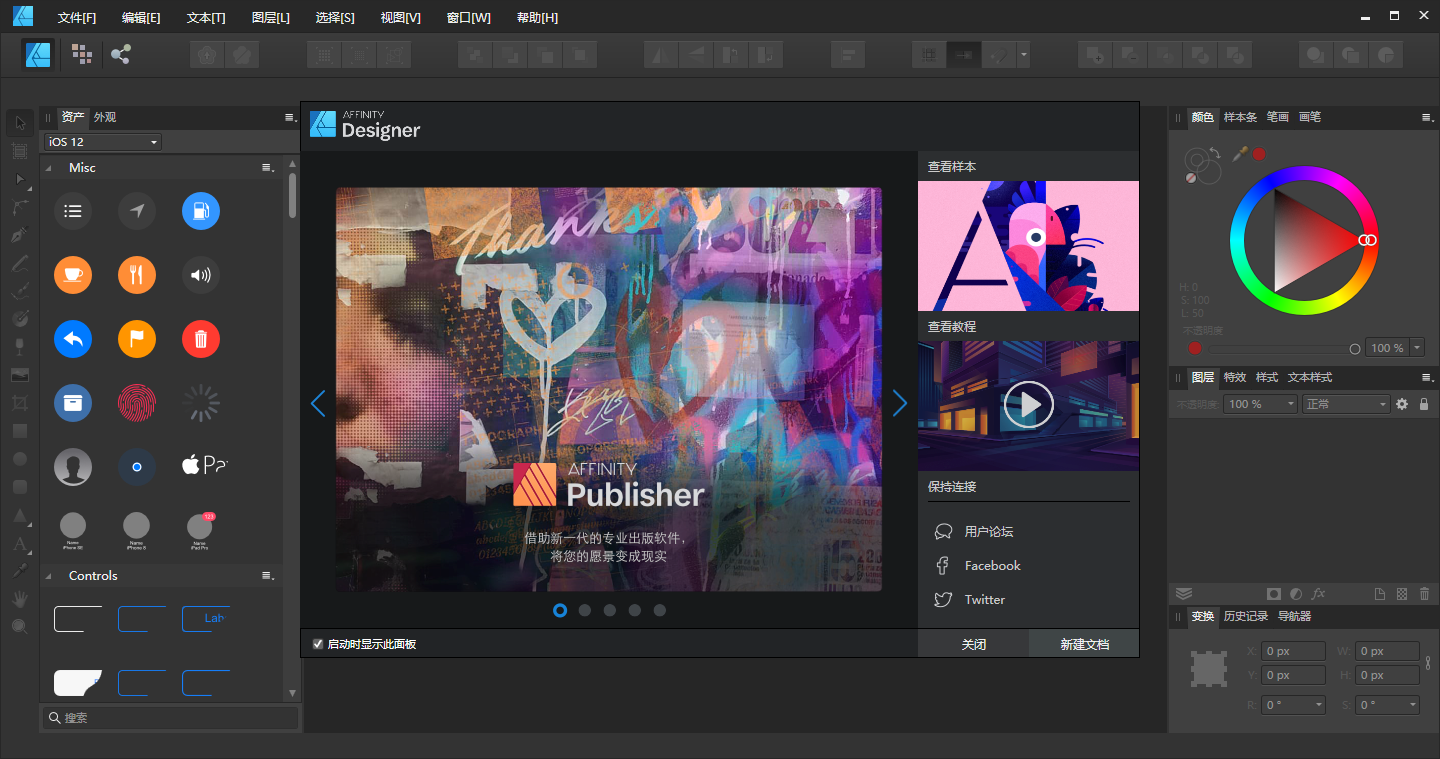Click the mask layer icon

pos(1273,594)
